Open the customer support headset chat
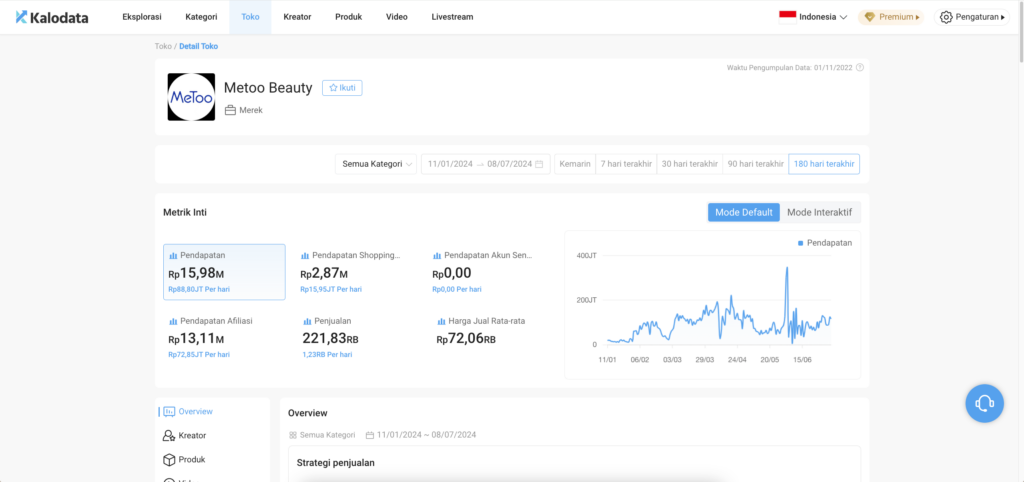The image size is (1024, 482). tap(984, 404)
